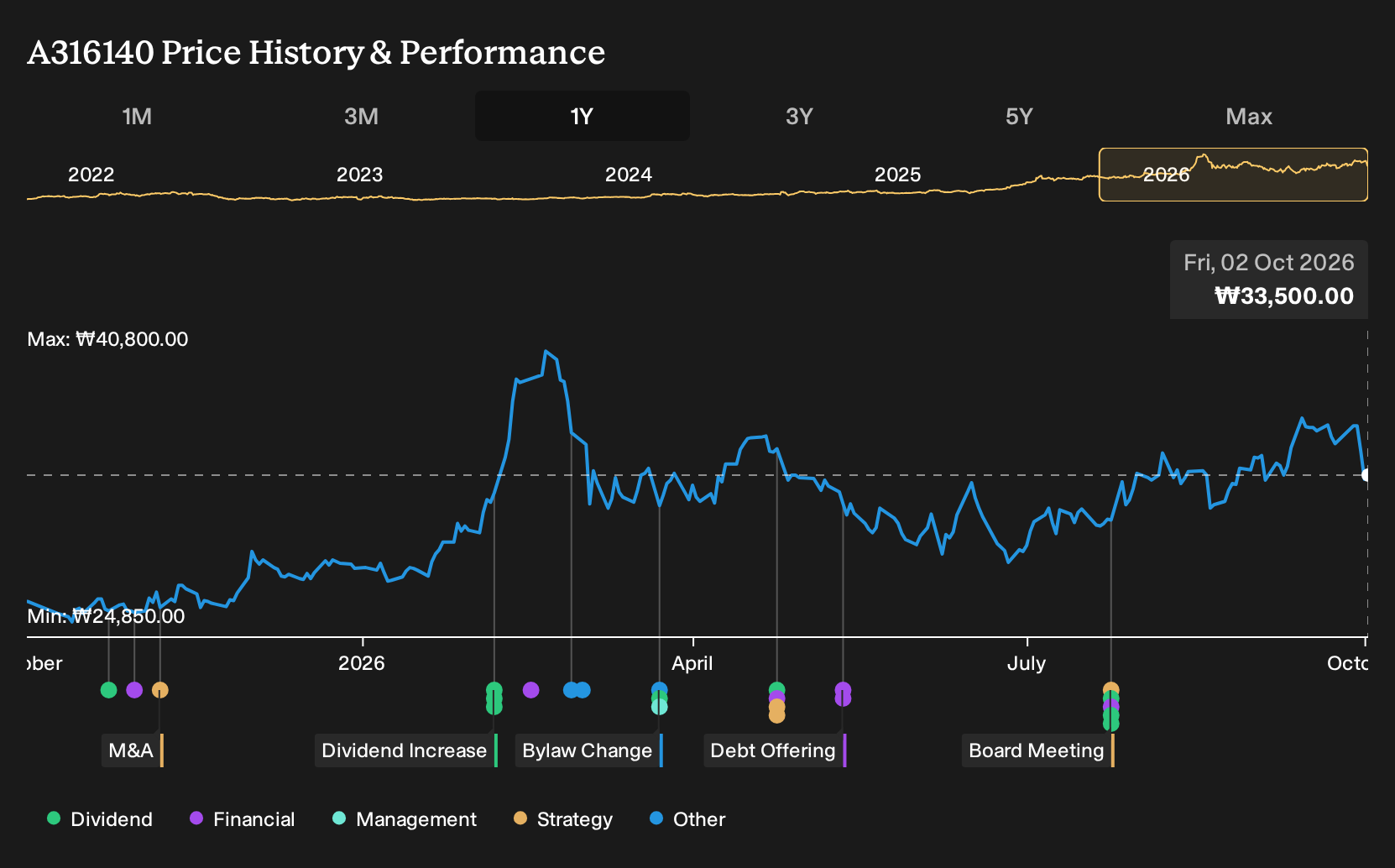Click the top green marker above Dividend Increase label
Image resolution: width=1395 pixels, height=868 pixels.
(494, 689)
